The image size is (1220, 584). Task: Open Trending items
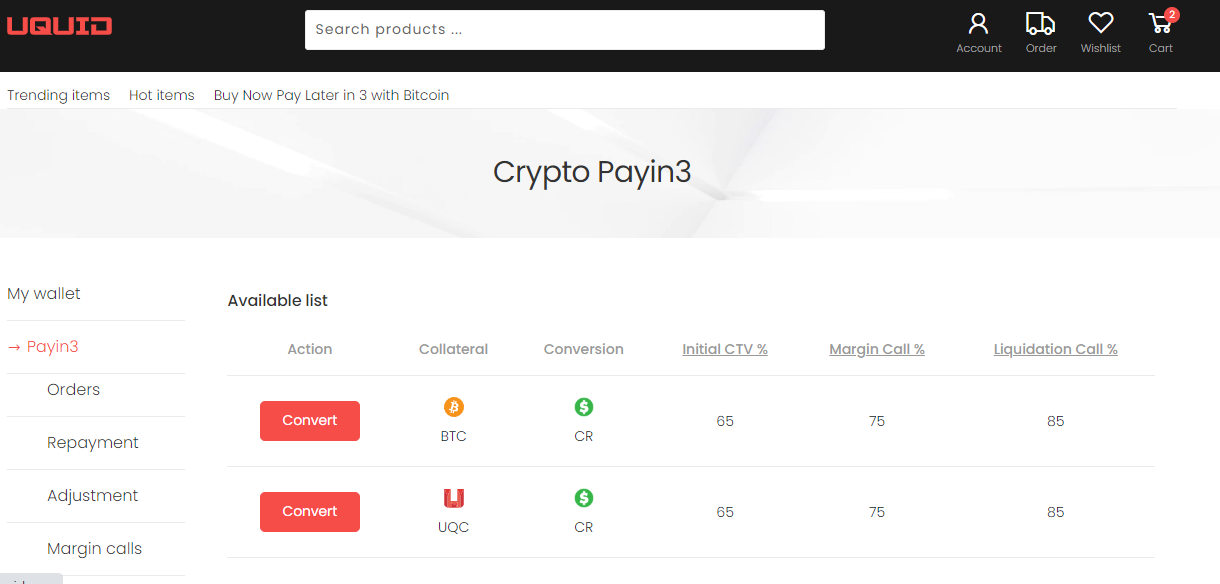coord(58,95)
